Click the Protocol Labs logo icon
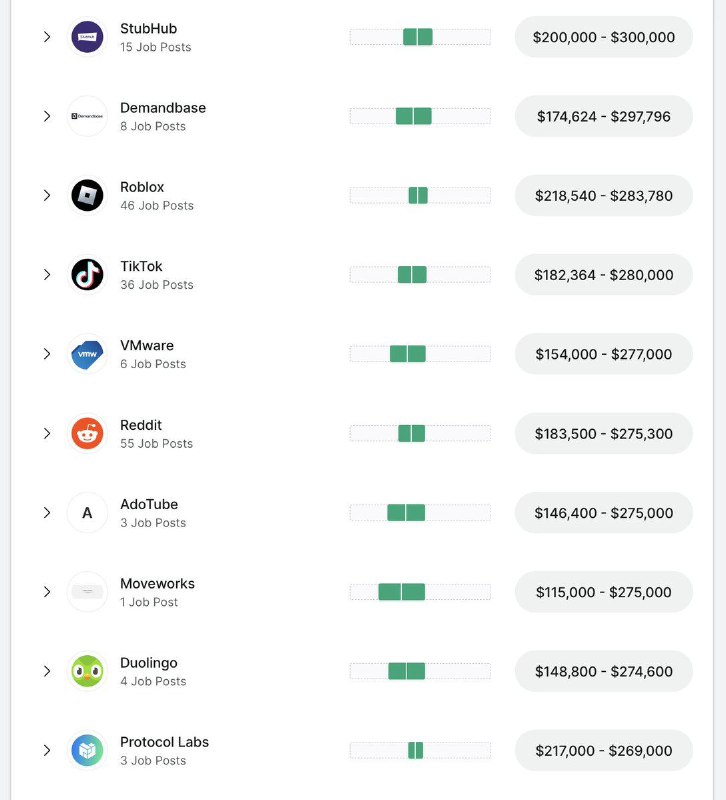The image size is (726, 800). coord(87,750)
